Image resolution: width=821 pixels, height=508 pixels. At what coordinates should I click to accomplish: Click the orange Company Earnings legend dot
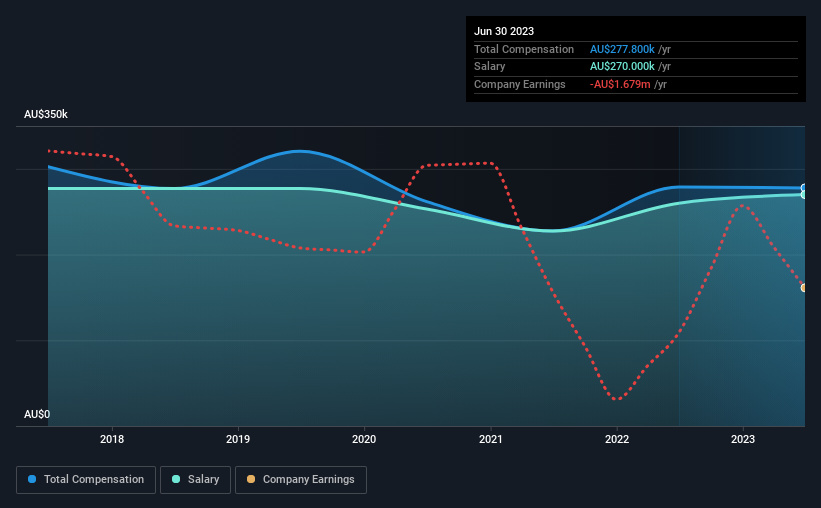click(x=251, y=479)
